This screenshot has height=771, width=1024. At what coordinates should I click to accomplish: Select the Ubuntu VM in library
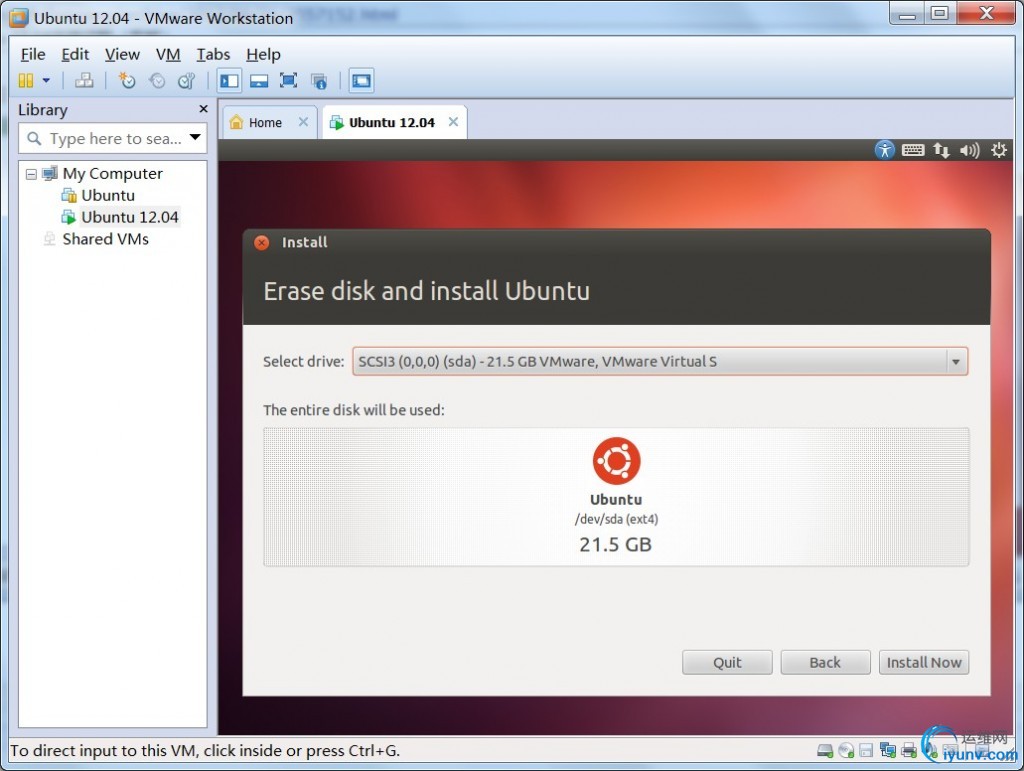[x=108, y=195]
